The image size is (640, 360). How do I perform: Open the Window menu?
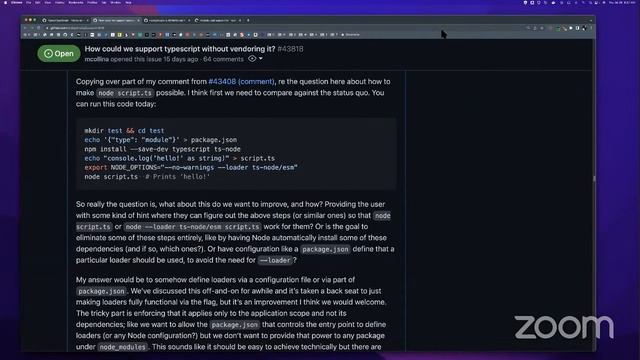click(x=116, y=2)
